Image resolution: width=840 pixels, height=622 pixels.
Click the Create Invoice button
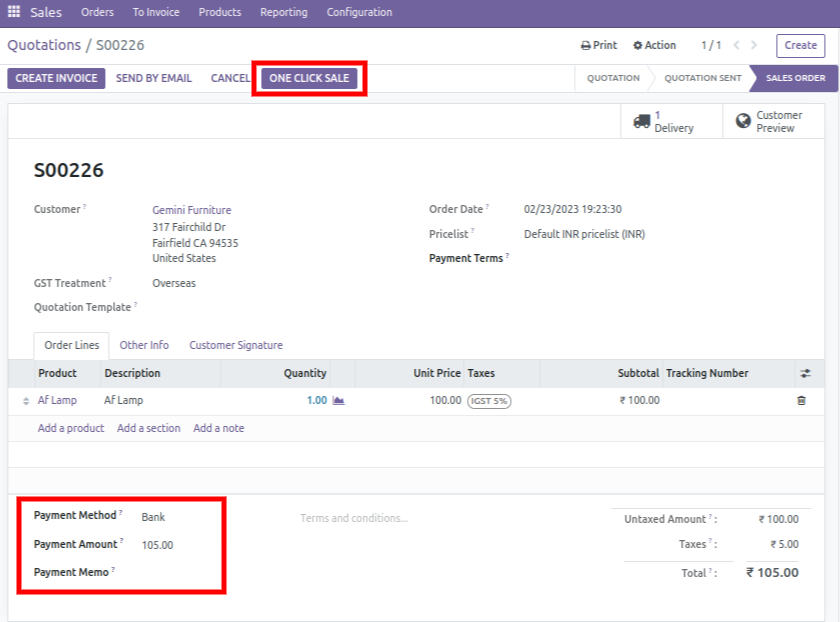point(56,78)
